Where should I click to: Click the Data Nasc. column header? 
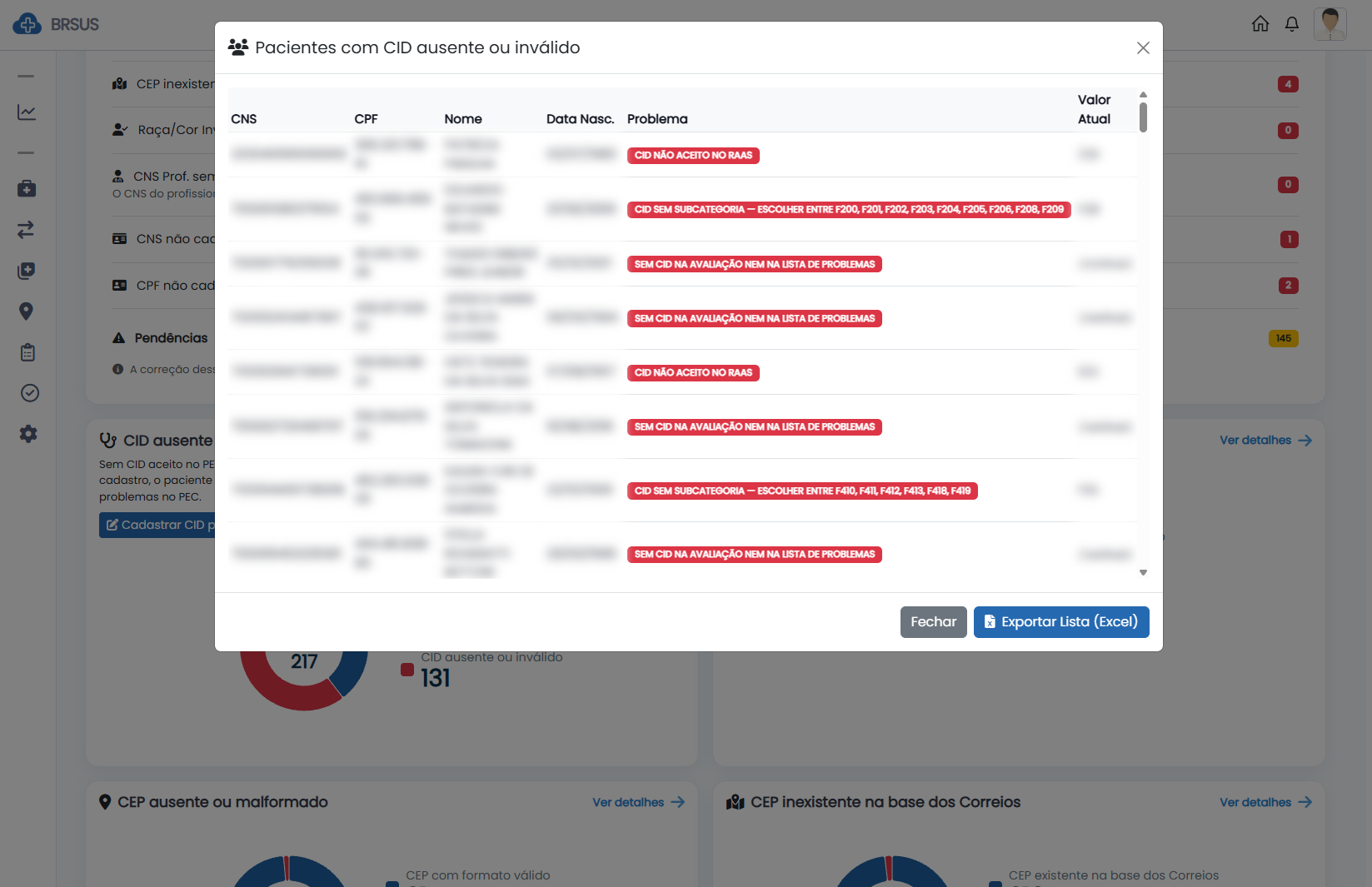[x=580, y=119]
